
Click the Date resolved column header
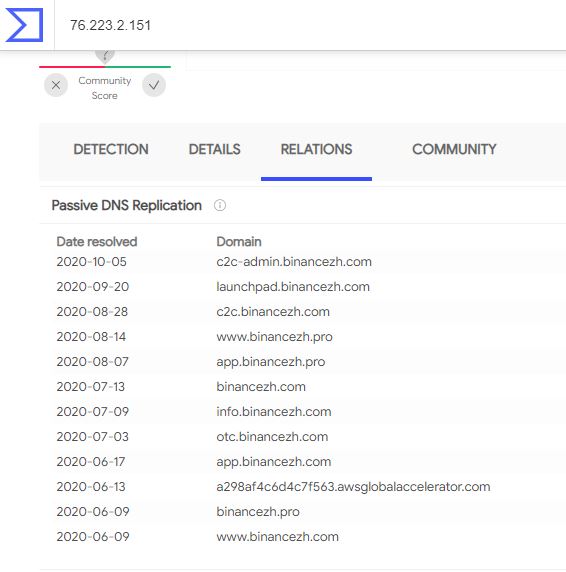click(97, 241)
